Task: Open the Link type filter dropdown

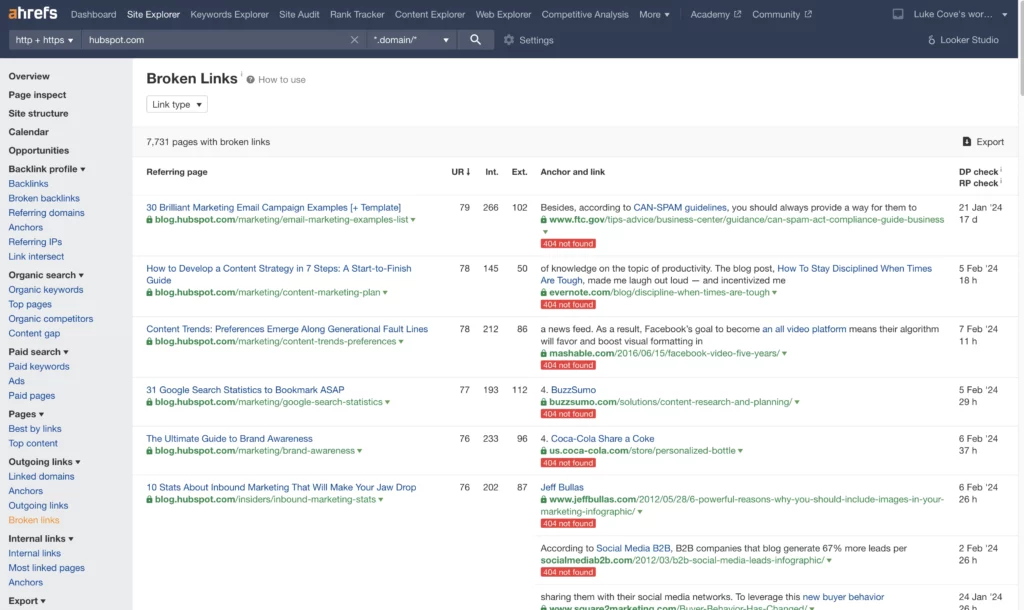Action: tap(177, 104)
